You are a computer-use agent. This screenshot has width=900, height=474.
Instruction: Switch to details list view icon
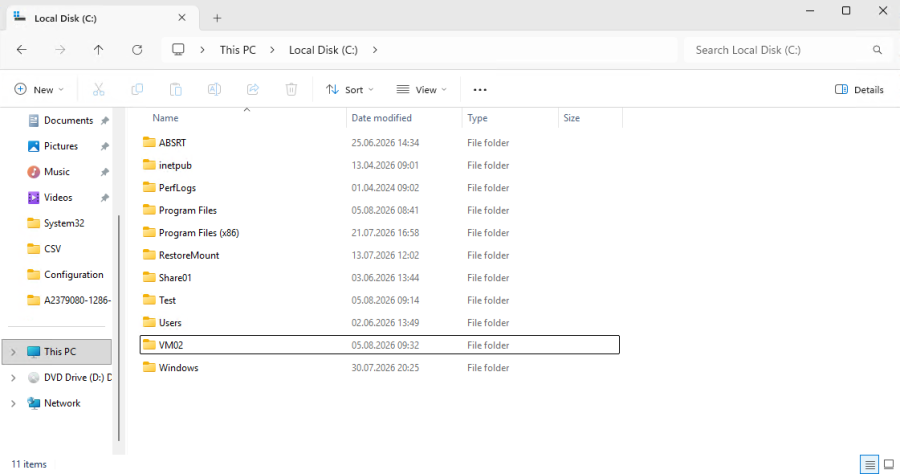(870, 464)
